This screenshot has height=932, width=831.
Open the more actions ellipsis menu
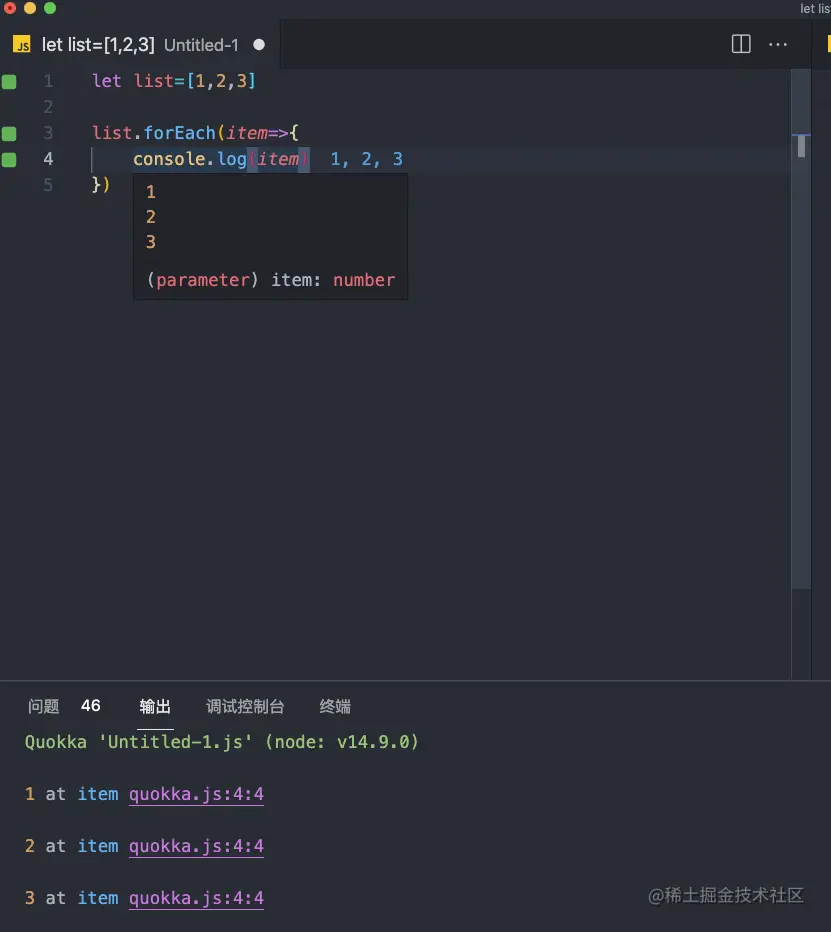click(x=778, y=45)
